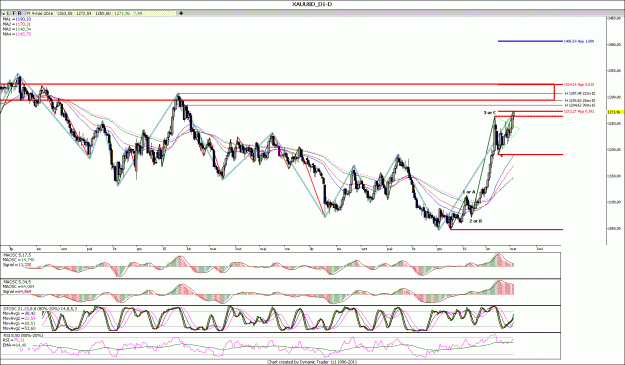The height and width of the screenshot is (365, 625).
Task: Click the date field in the header bar
Action: 39,13
